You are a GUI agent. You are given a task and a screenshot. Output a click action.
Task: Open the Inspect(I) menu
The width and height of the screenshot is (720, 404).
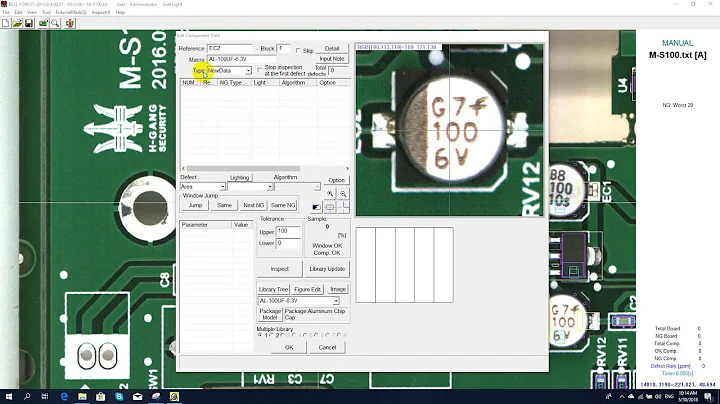pyautogui.click(x=101, y=12)
